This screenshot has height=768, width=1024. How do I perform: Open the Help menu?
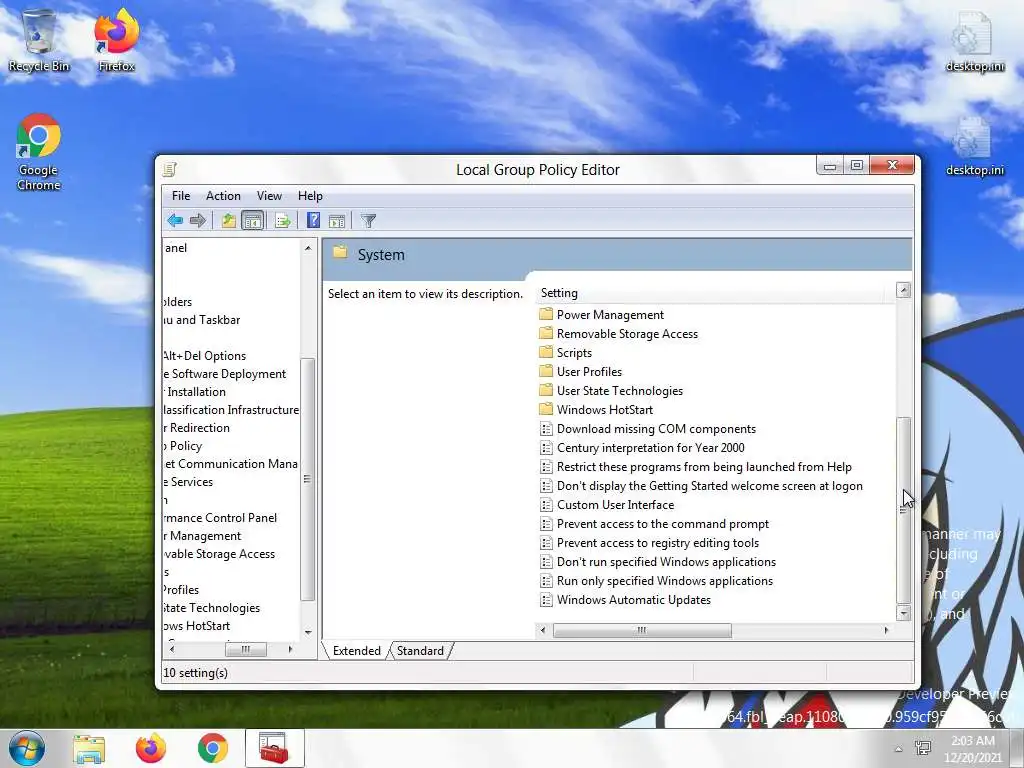pyautogui.click(x=310, y=196)
